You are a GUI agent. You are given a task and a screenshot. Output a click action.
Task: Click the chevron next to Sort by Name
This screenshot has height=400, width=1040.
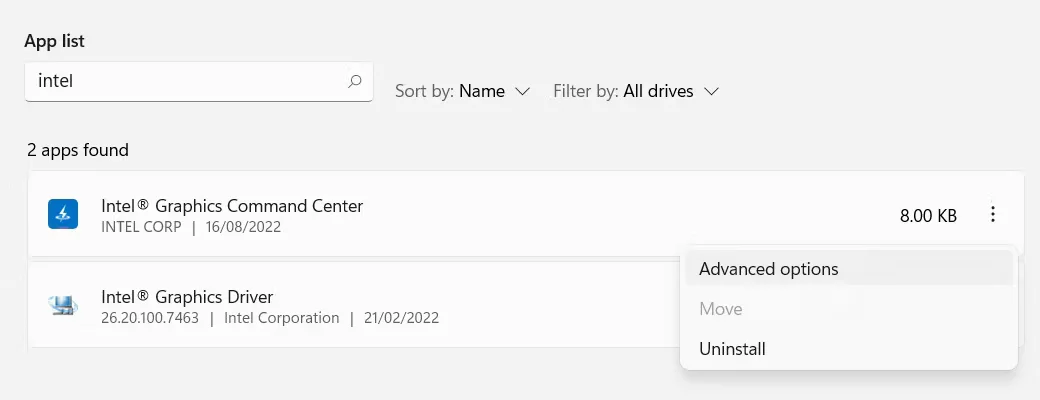coord(522,91)
